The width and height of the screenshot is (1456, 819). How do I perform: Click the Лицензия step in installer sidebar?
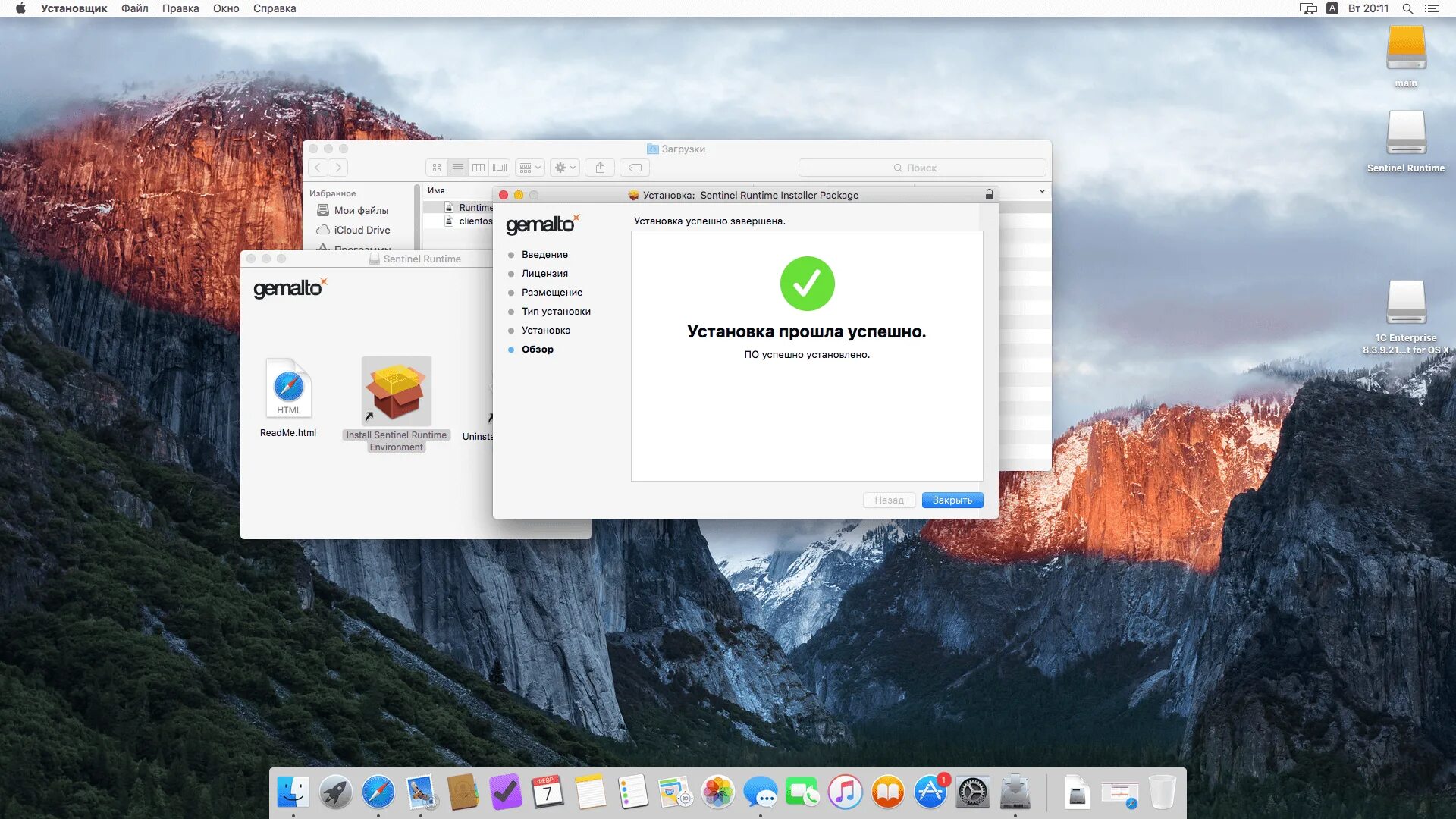click(544, 274)
